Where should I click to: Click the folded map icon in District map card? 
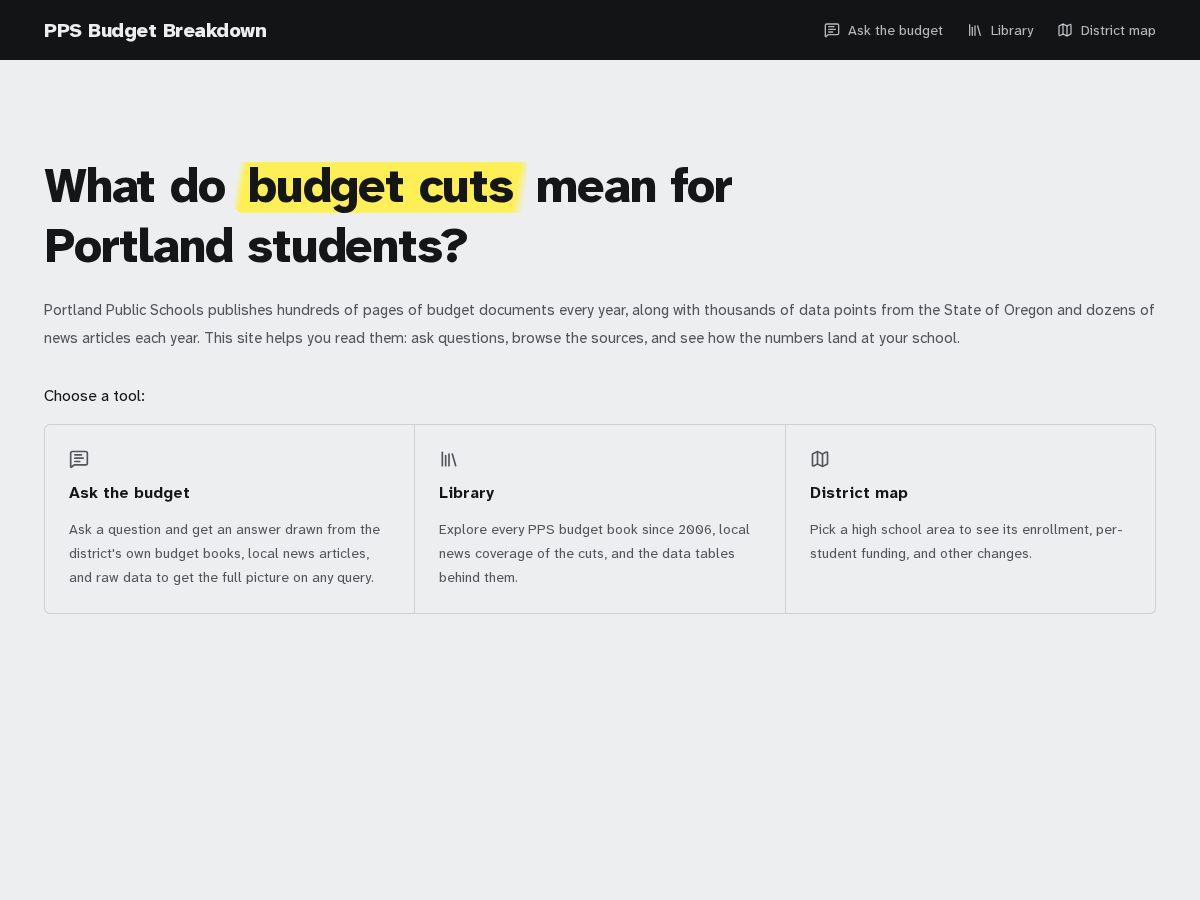pyautogui.click(x=820, y=459)
